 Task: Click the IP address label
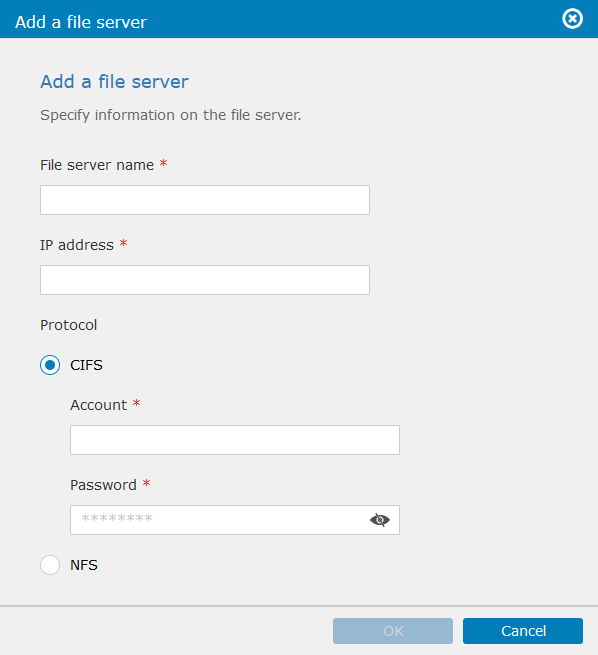77,245
